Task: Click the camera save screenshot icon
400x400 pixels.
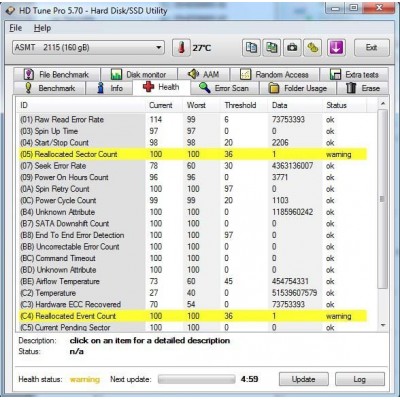Action: click(292, 48)
